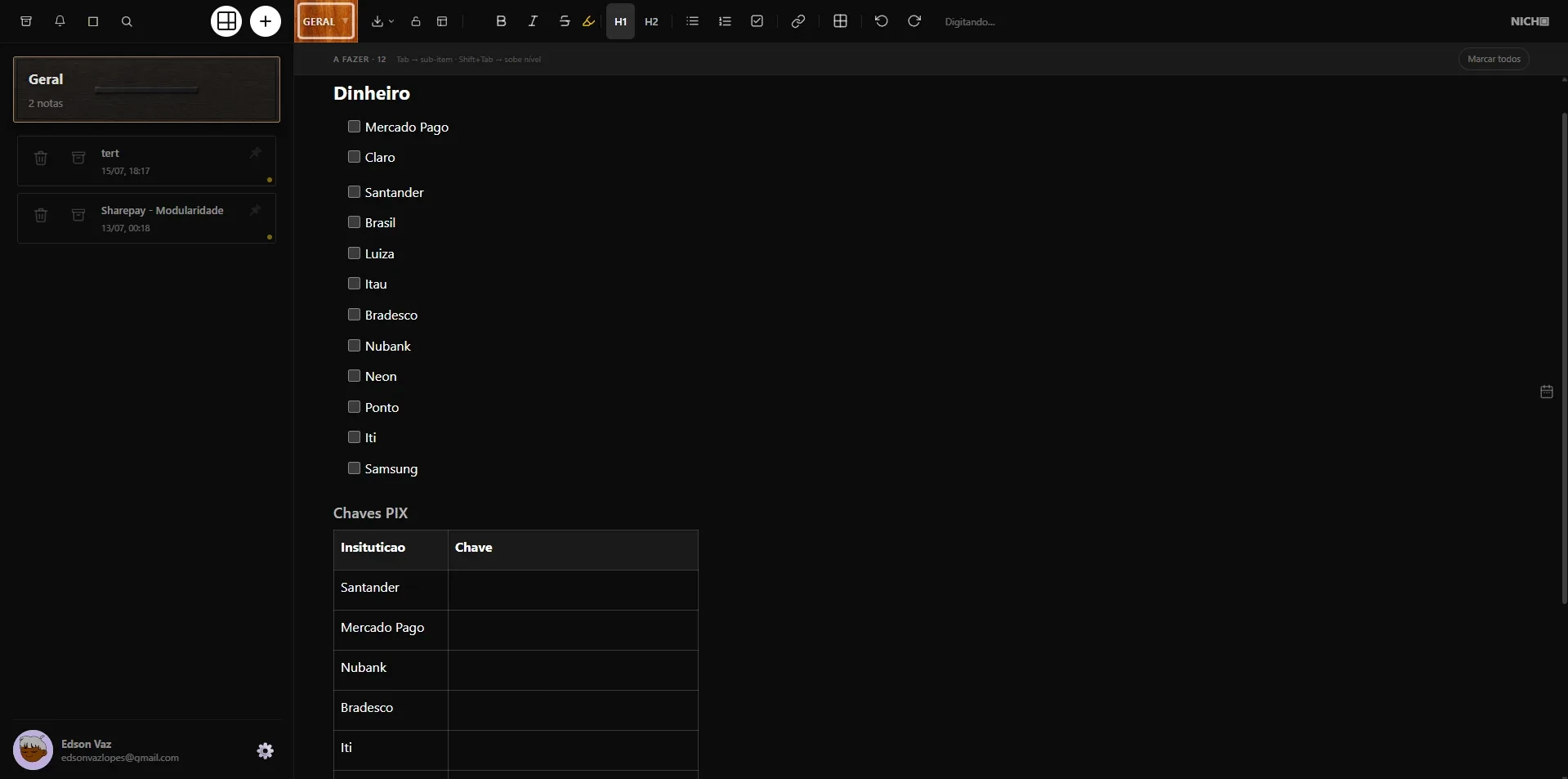Apply yellow highlighter to text
Screen dimensions: 1568x779
[x=588, y=21]
